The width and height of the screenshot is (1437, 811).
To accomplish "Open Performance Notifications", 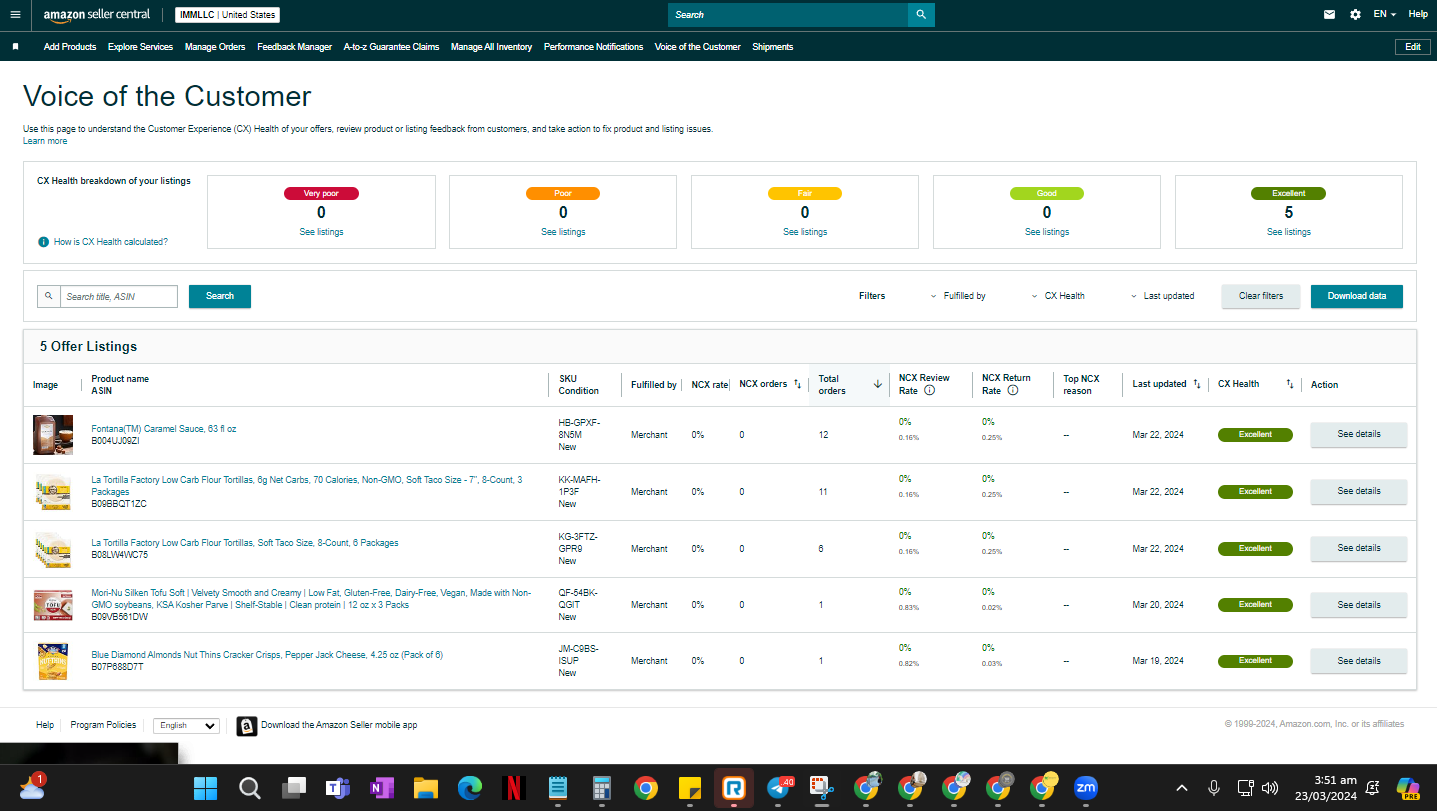I will (593, 47).
